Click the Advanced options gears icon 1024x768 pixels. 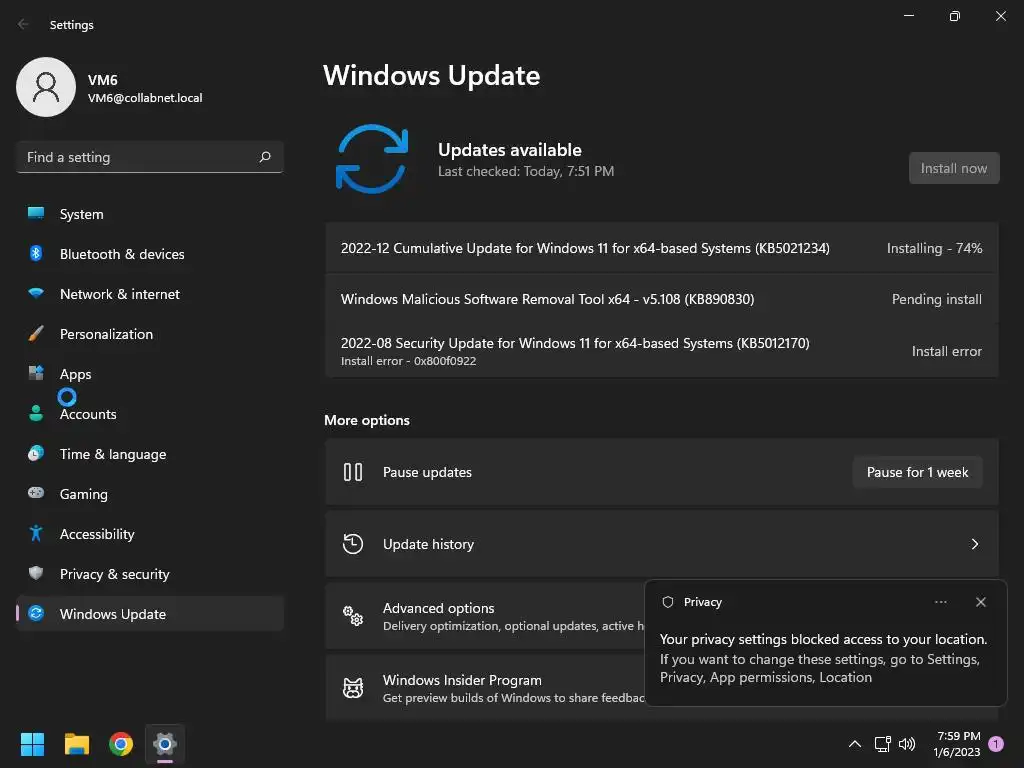tap(353, 616)
